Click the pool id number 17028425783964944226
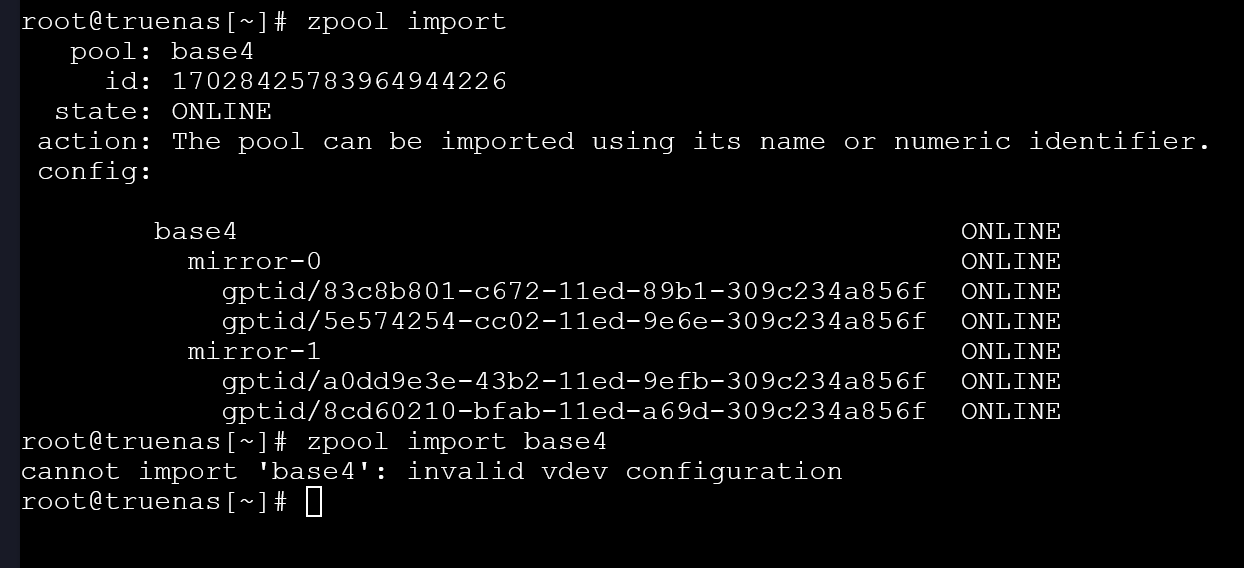This screenshot has height=568, width=1244. [339, 81]
